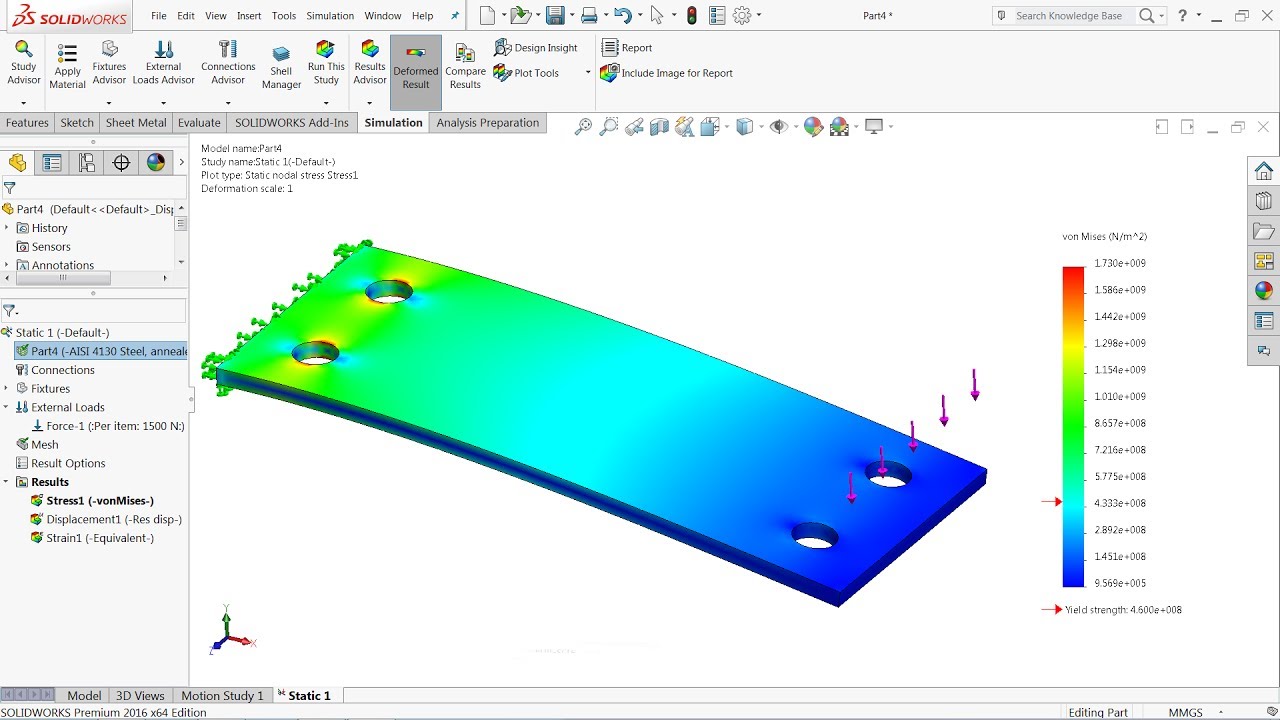Click the Run This Study icon
This screenshot has width=1280, height=720.
[x=325, y=62]
